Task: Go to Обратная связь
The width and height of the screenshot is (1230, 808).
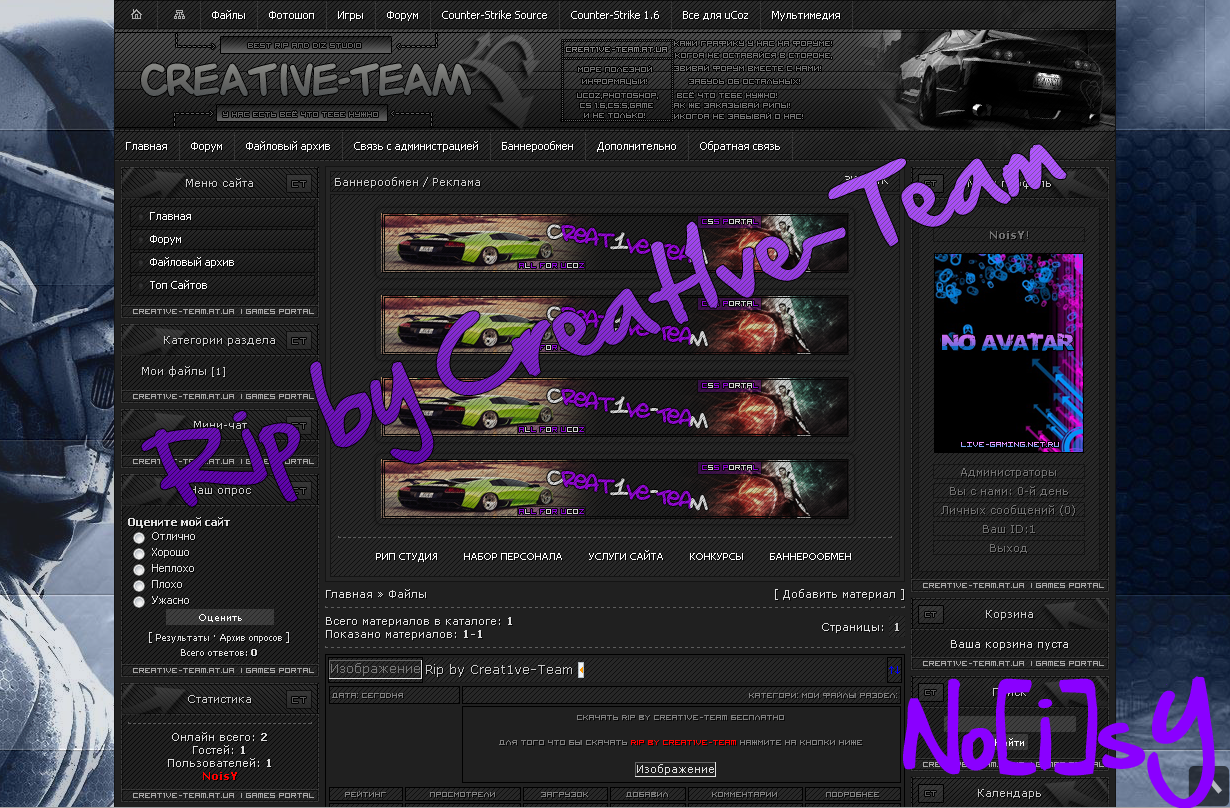Action: click(x=739, y=146)
